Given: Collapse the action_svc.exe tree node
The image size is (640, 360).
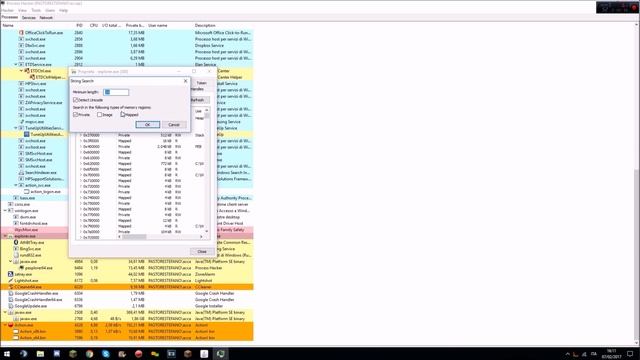Looking at the screenshot, I should [x=16, y=185].
